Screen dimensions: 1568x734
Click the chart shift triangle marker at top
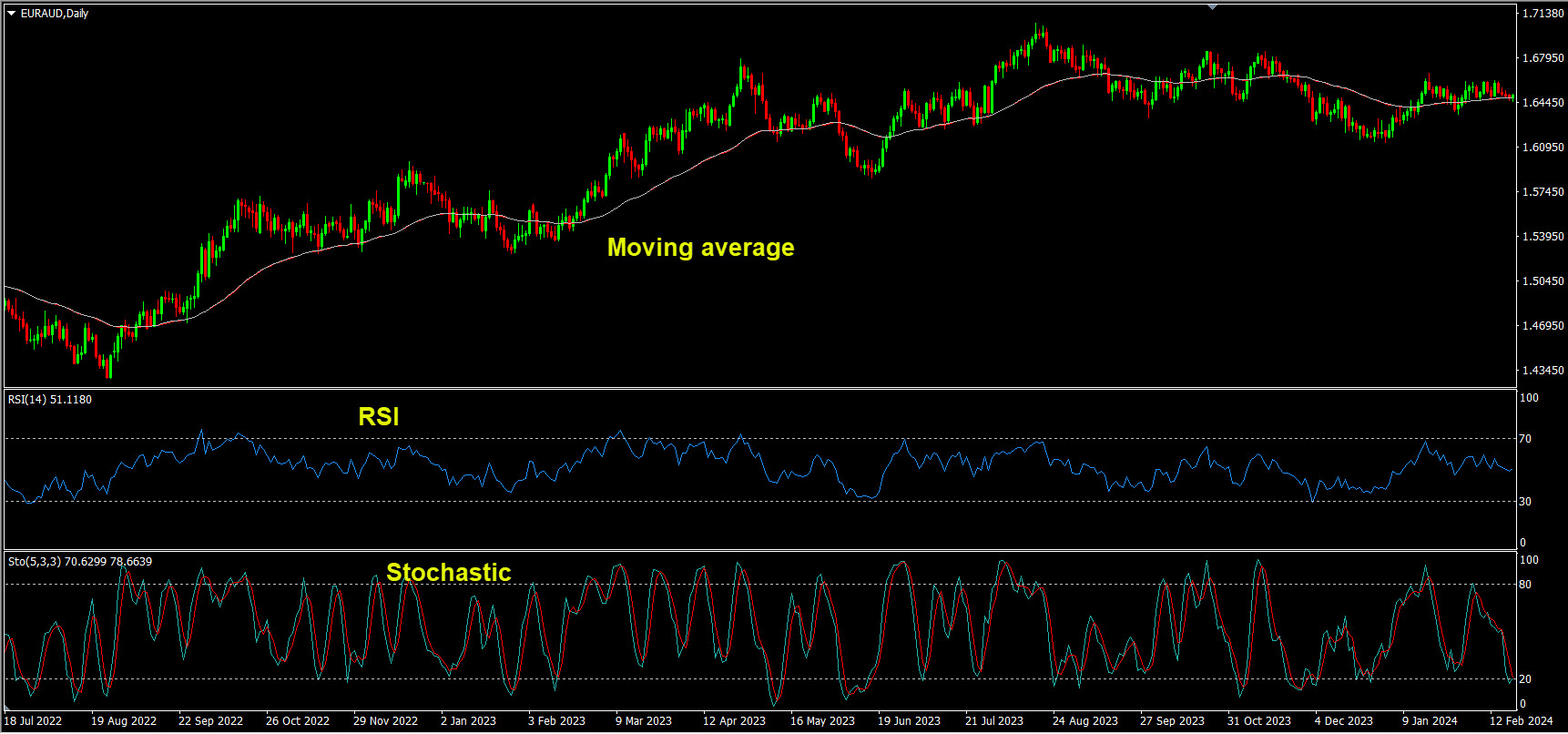1212,7
